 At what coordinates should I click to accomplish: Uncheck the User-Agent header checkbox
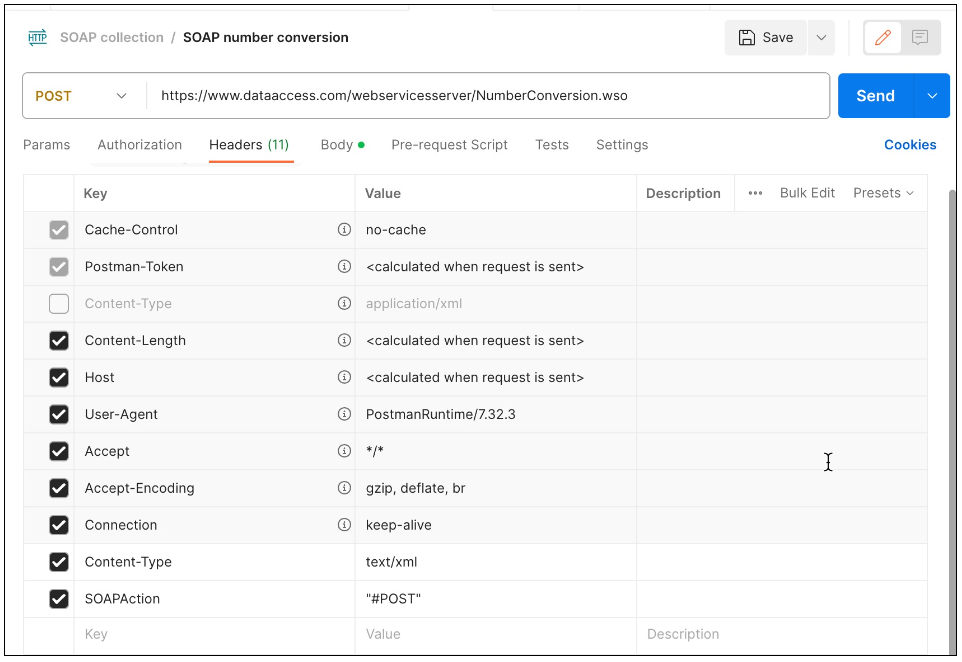coord(59,414)
